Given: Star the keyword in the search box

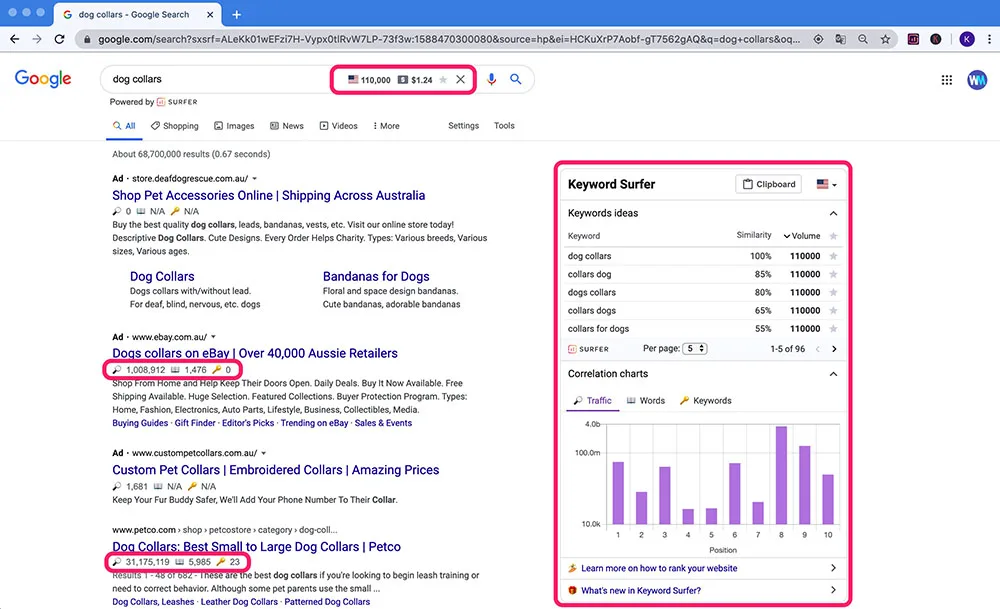Looking at the screenshot, I should click(443, 80).
